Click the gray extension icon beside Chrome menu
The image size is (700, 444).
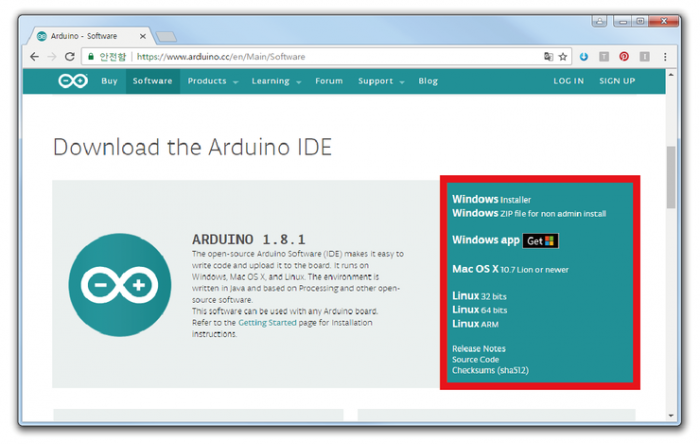pyautogui.click(x=645, y=57)
